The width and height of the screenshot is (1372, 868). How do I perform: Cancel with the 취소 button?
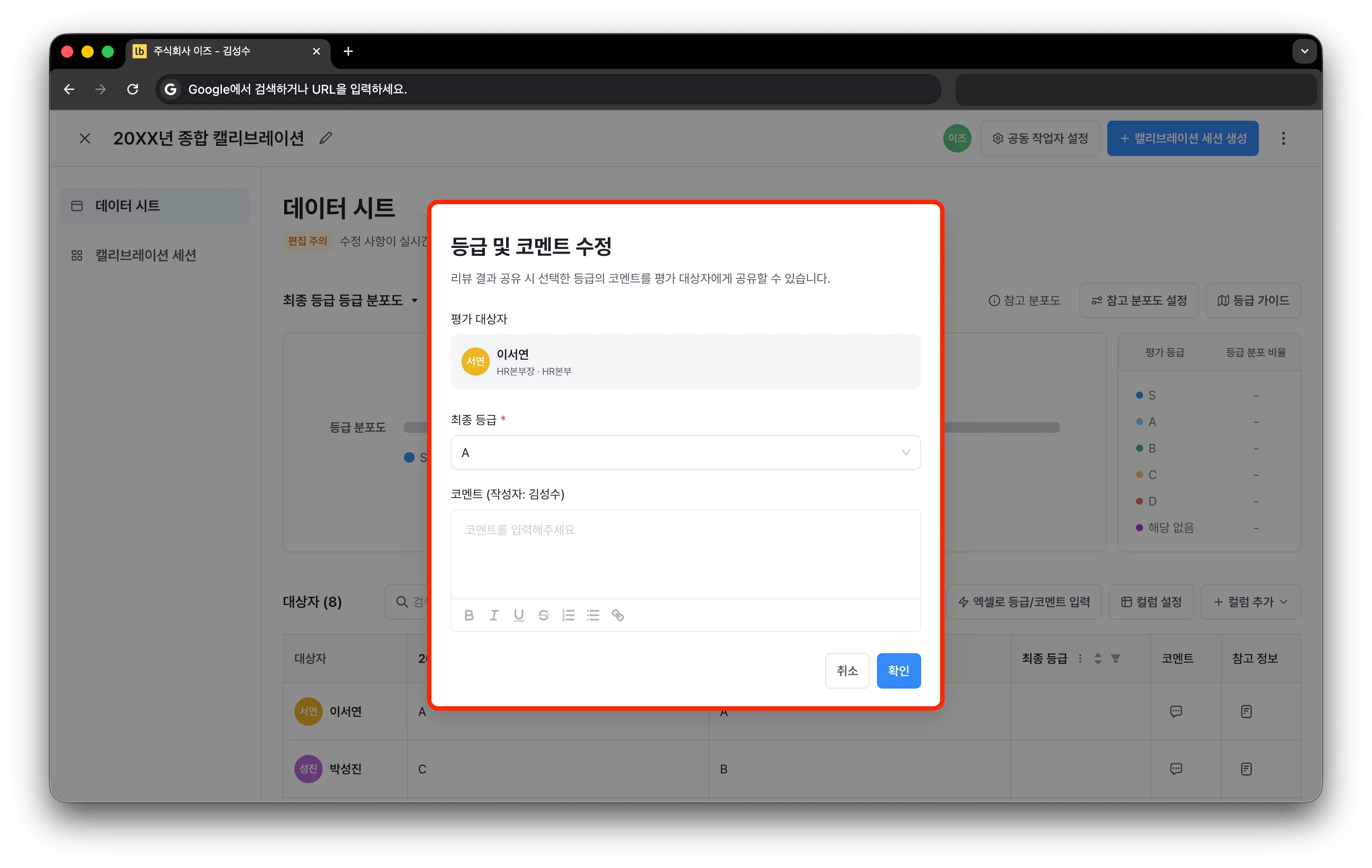tap(847, 671)
